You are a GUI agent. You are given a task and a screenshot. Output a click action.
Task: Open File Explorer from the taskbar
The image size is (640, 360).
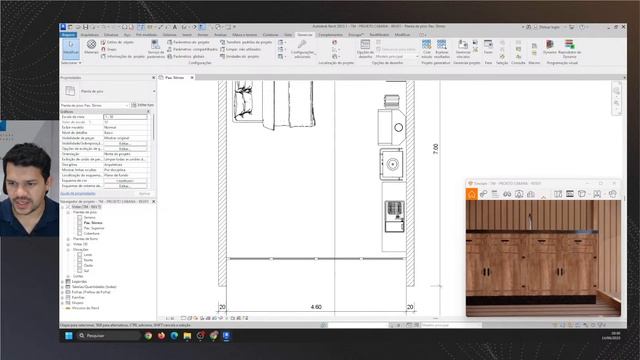pos(187,336)
